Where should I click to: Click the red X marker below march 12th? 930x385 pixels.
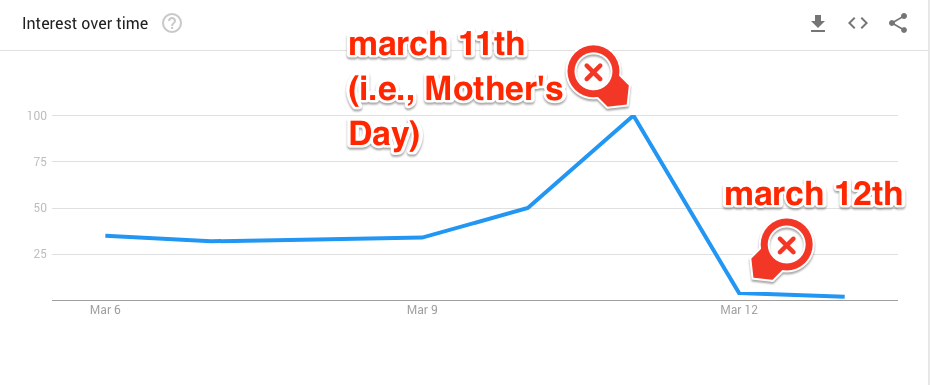pos(786,246)
